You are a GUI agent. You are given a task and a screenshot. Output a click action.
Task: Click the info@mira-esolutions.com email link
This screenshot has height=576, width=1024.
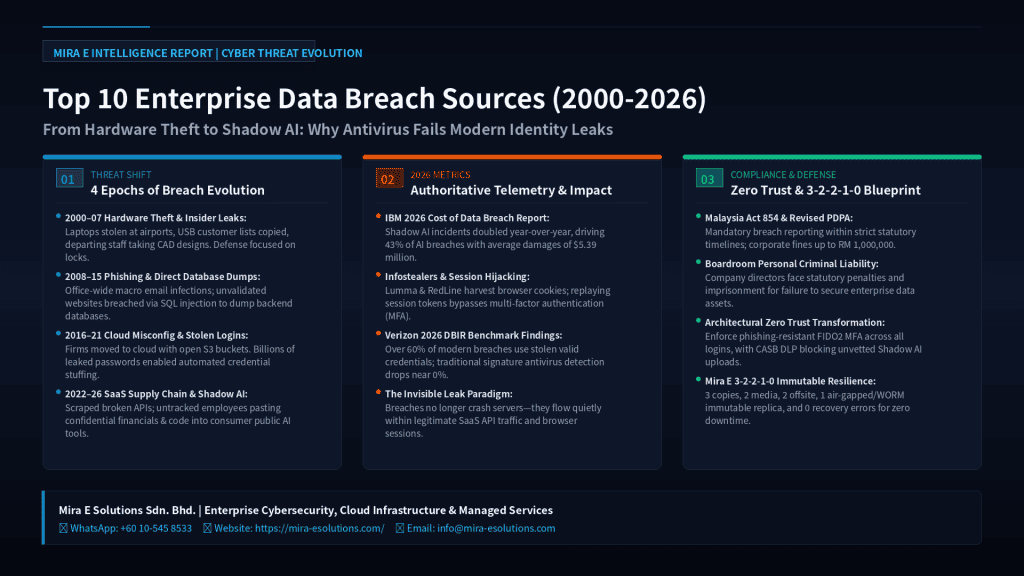coord(496,528)
